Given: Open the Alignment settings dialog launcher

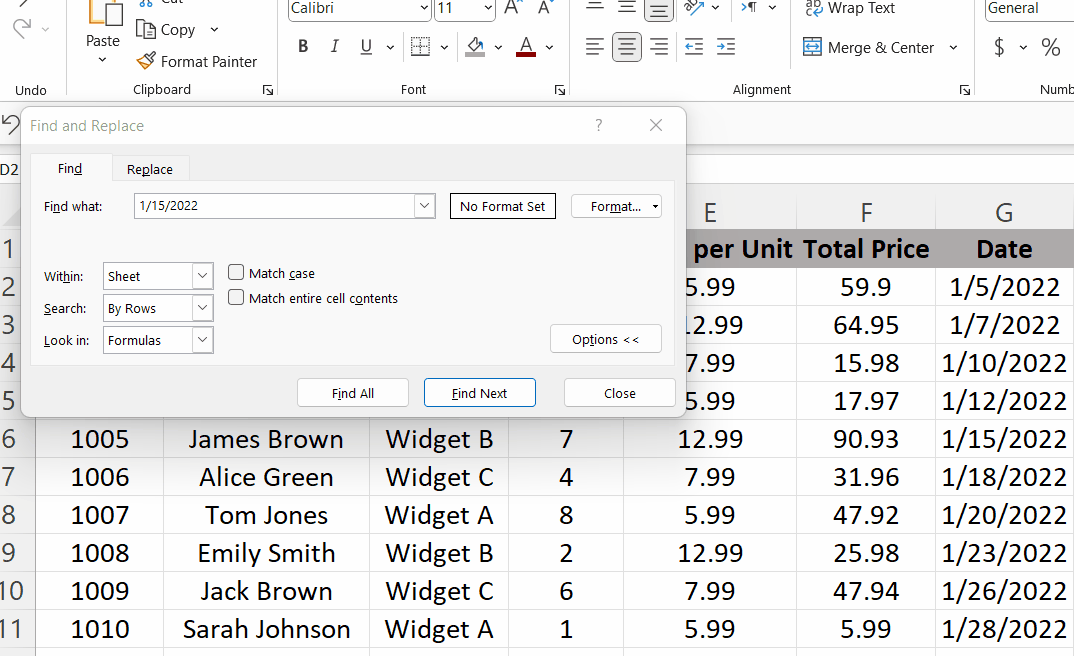Looking at the screenshot, I should tap(964, 90).
